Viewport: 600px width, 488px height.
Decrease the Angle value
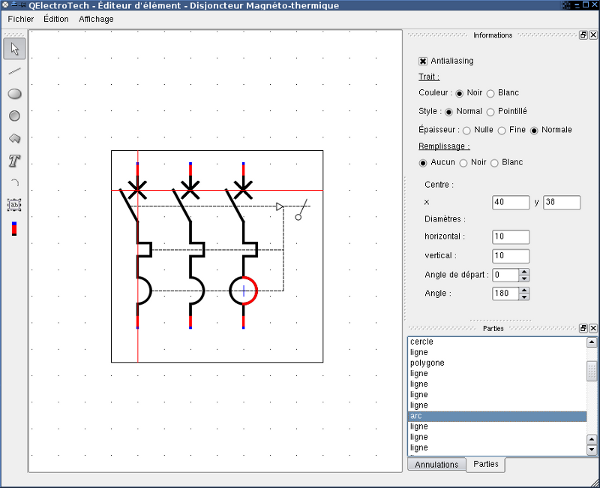point(524,297)
